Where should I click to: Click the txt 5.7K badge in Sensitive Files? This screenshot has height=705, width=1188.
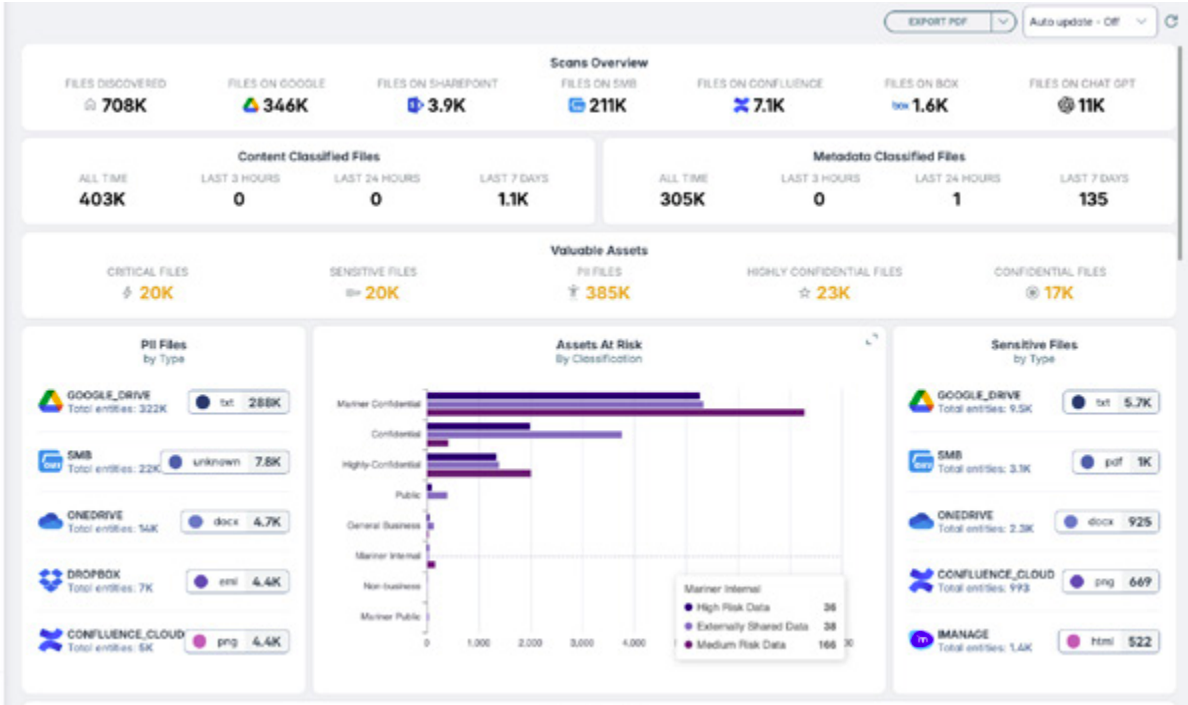pyautogui.click(x=1111, y=402)
